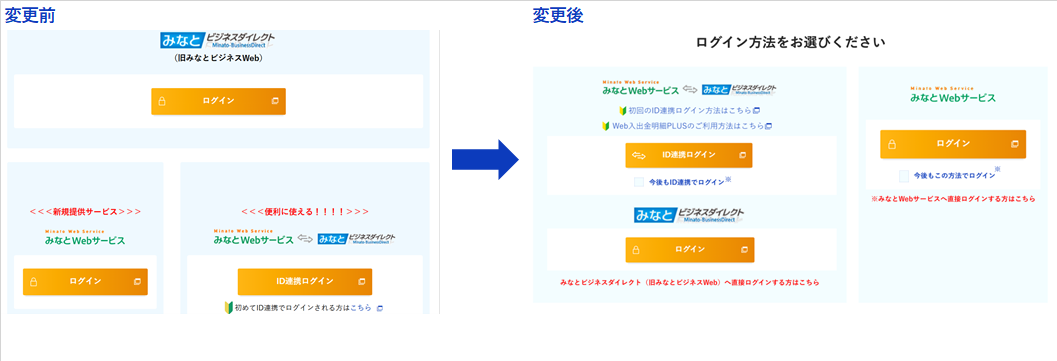Click the new-window icon after 初回のID連携ログイン方法はこちら
This screenshot has height=361, width=1057.
point(757,110)
